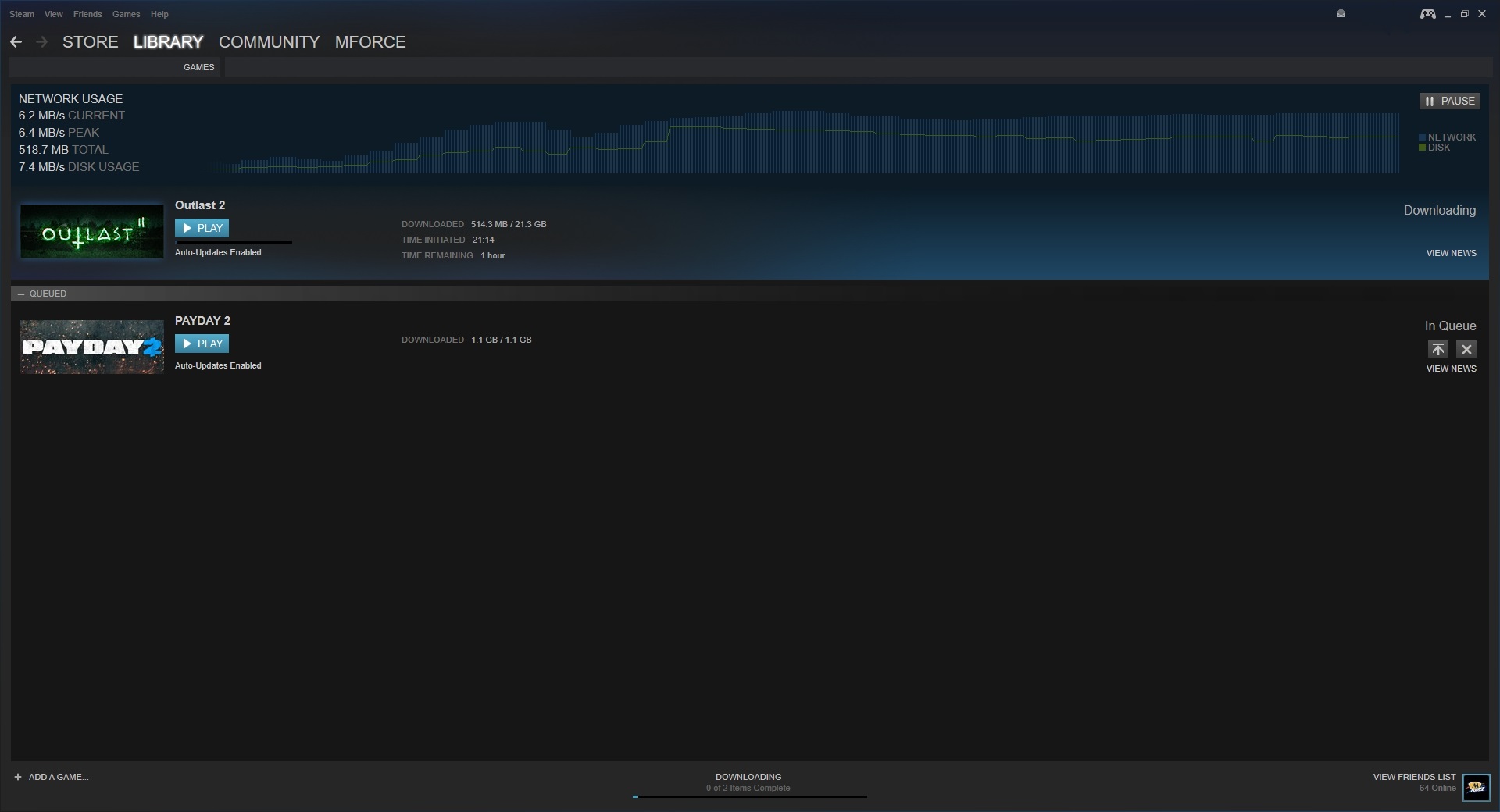Click the Downloading status at bottom
Viewport: 1500px width, 812px height.
748,777
